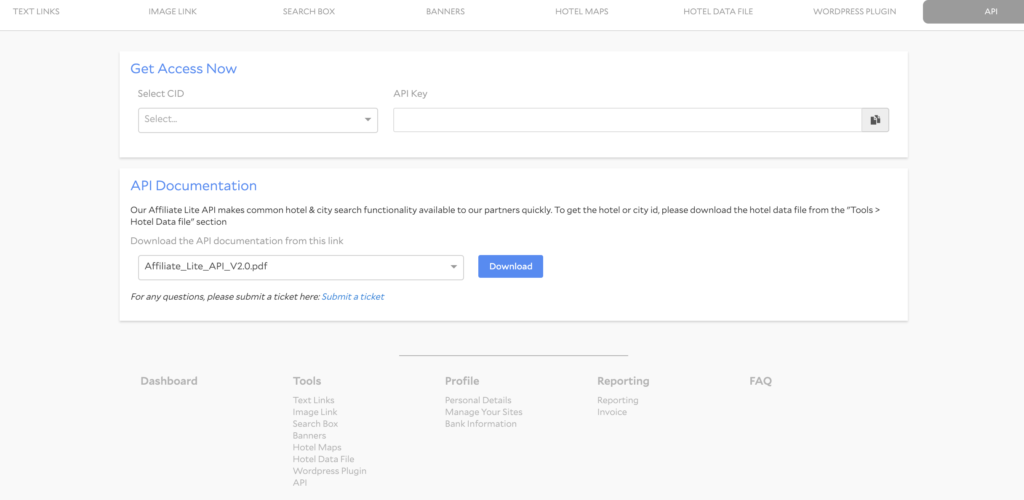1024x500 pixels.
Task: Expand the API documentation file dropdown
Action: coord(300,267)
